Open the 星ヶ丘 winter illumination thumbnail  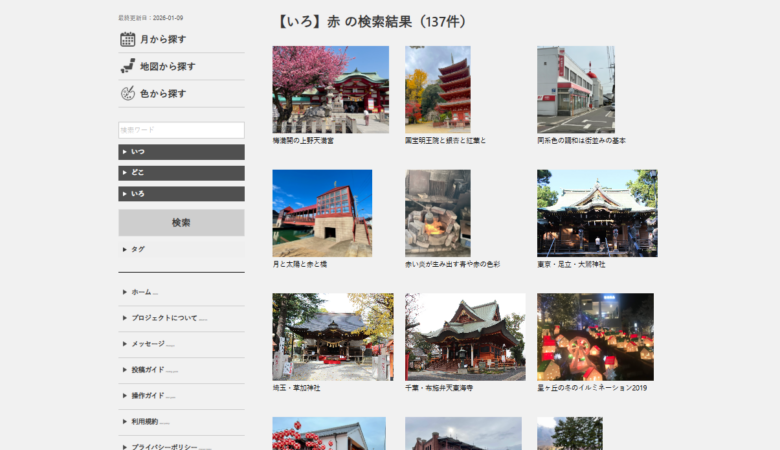(595, 336)
